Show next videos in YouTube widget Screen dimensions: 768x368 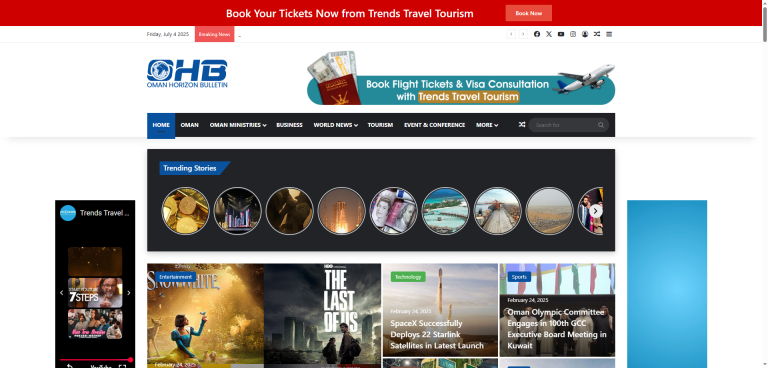pyautogui.click(x=129, y=293)
